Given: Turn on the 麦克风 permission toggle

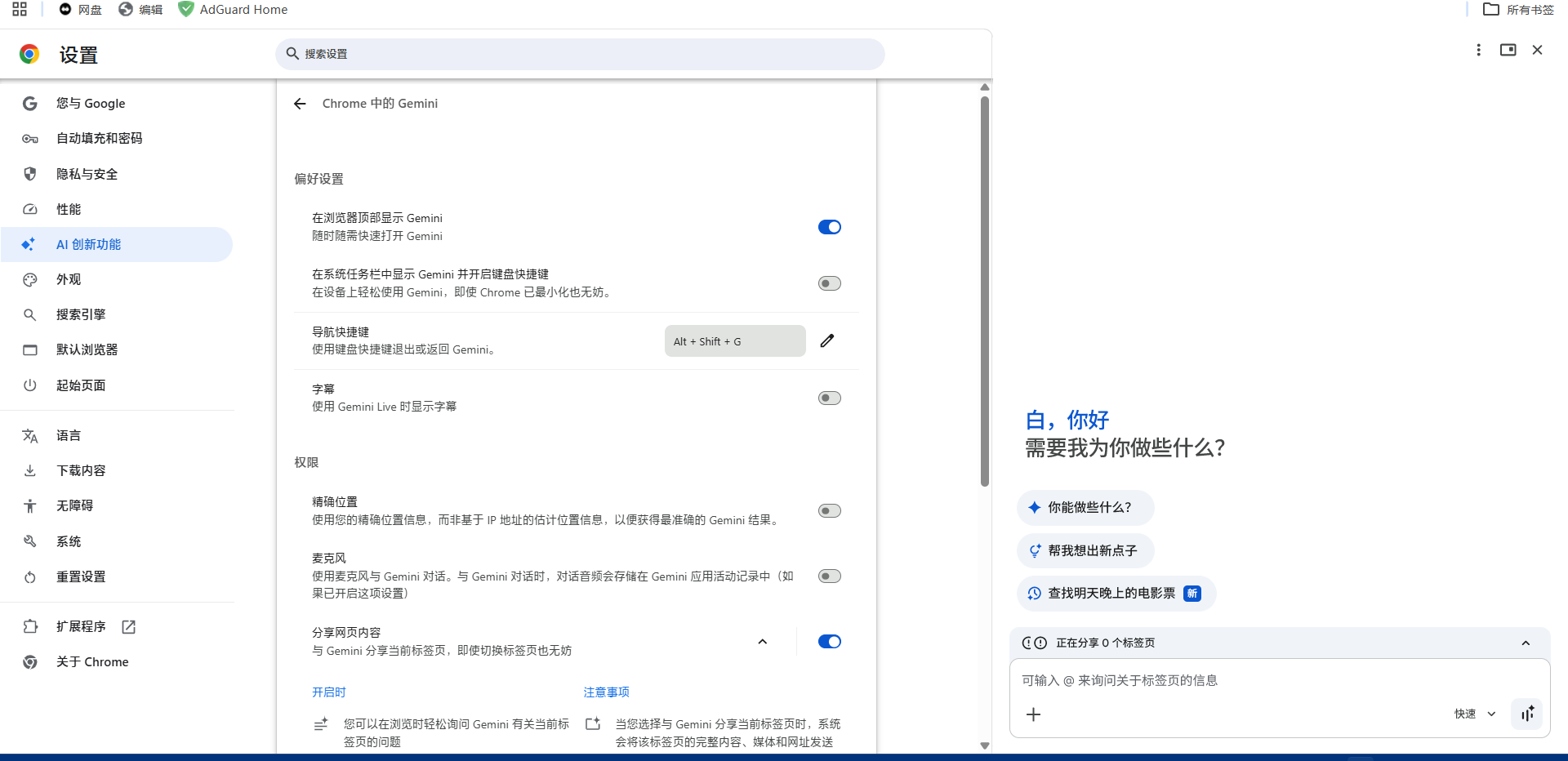Looking at the screenshot, I should click(829, 576).
